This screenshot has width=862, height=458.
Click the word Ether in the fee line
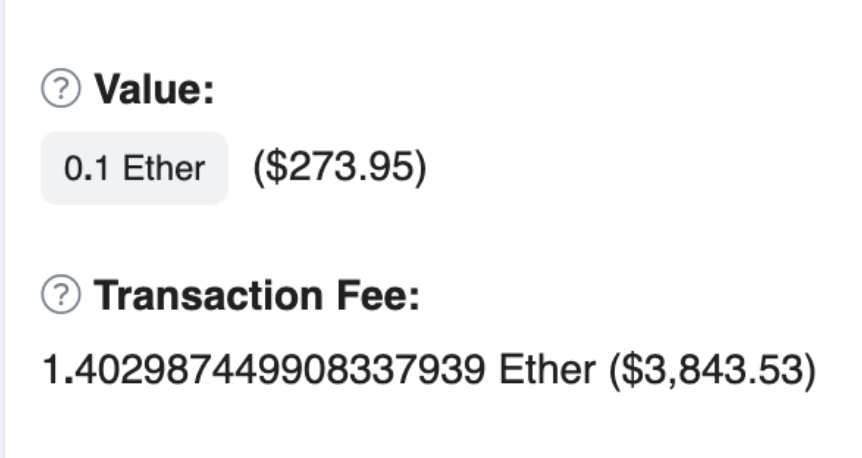548,371
